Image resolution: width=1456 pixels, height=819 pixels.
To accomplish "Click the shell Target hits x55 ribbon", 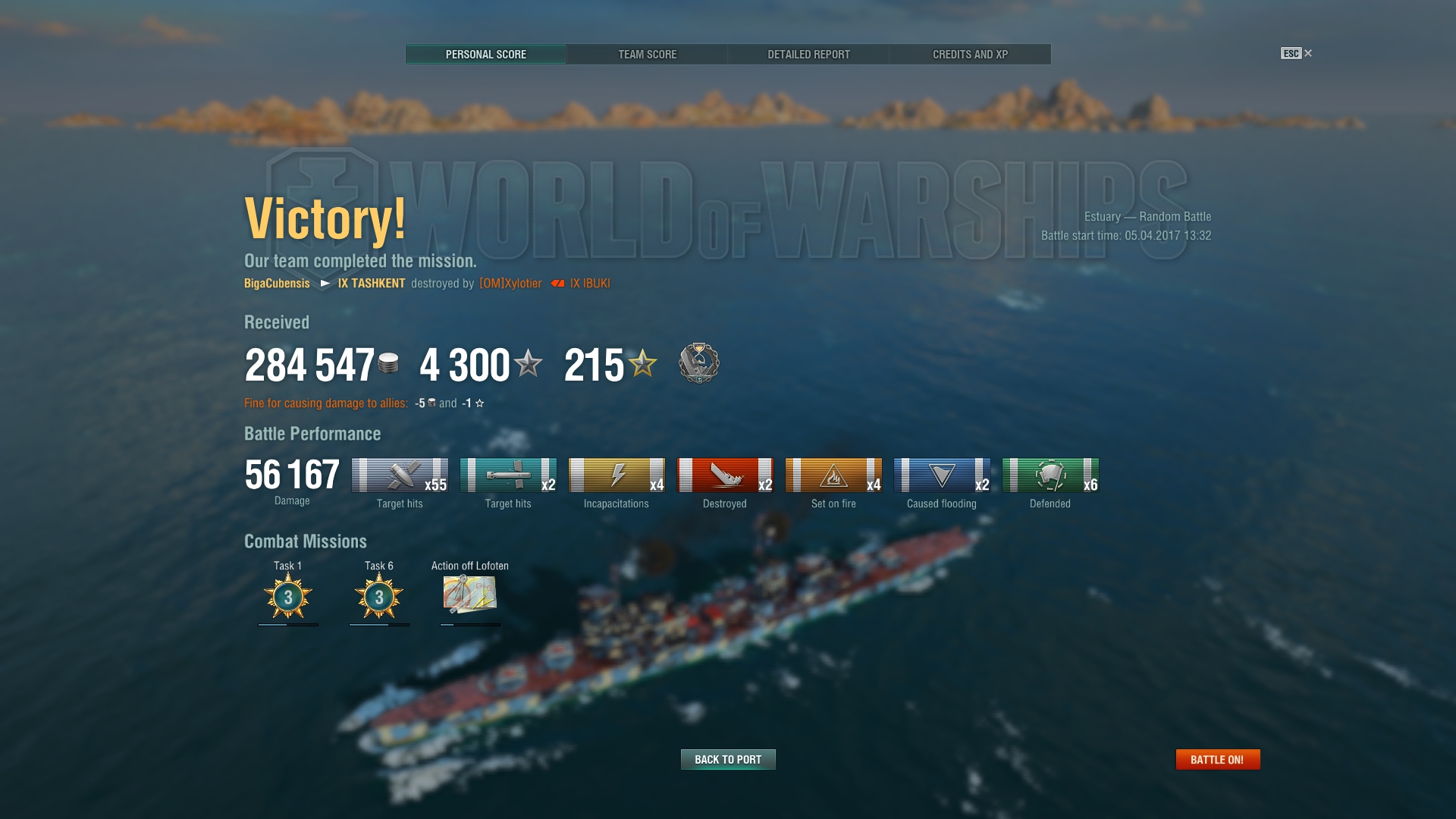I will pos(400,475).
